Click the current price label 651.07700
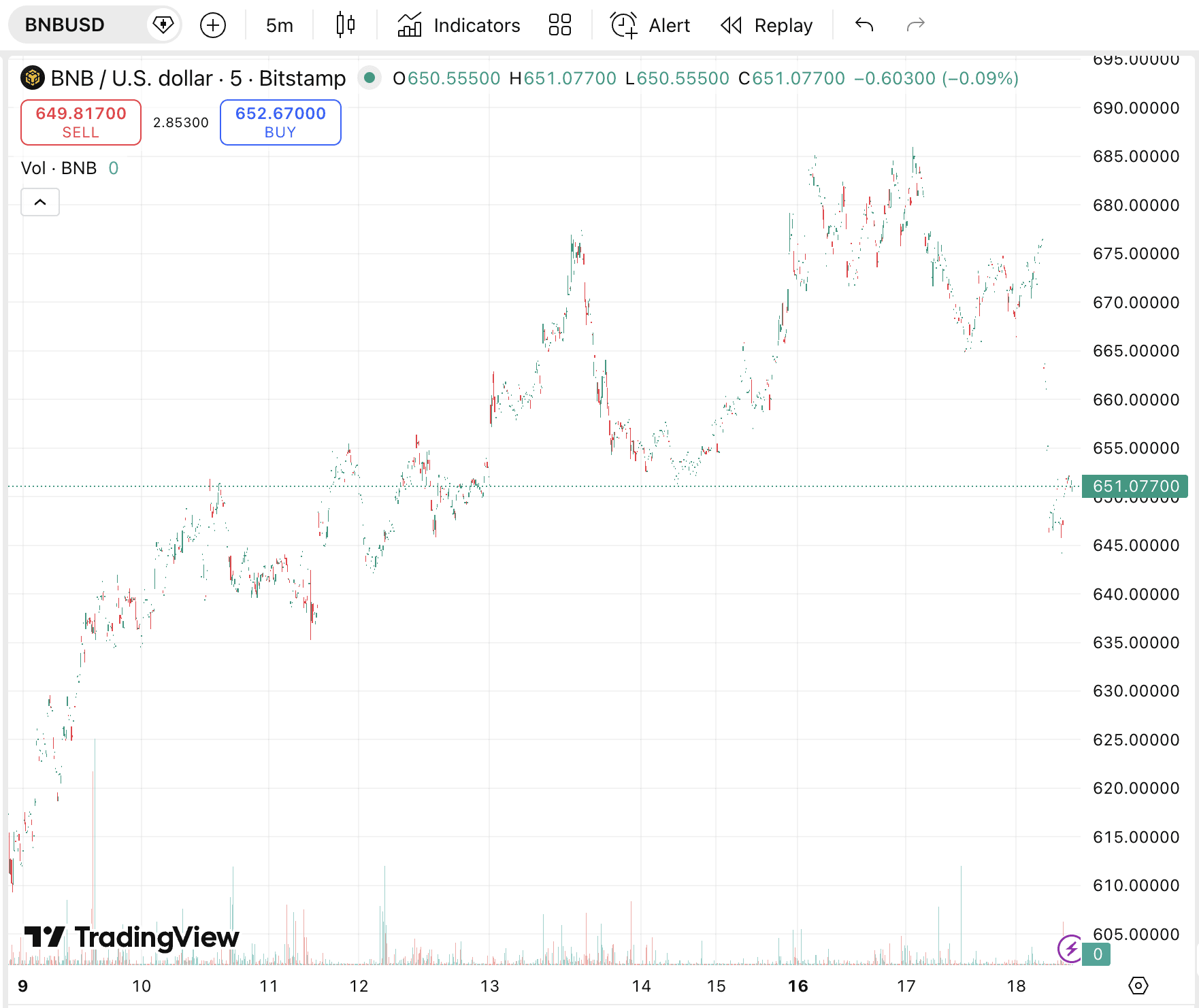Viewport: 1199px width, 1008px height. click(1134, 486)
